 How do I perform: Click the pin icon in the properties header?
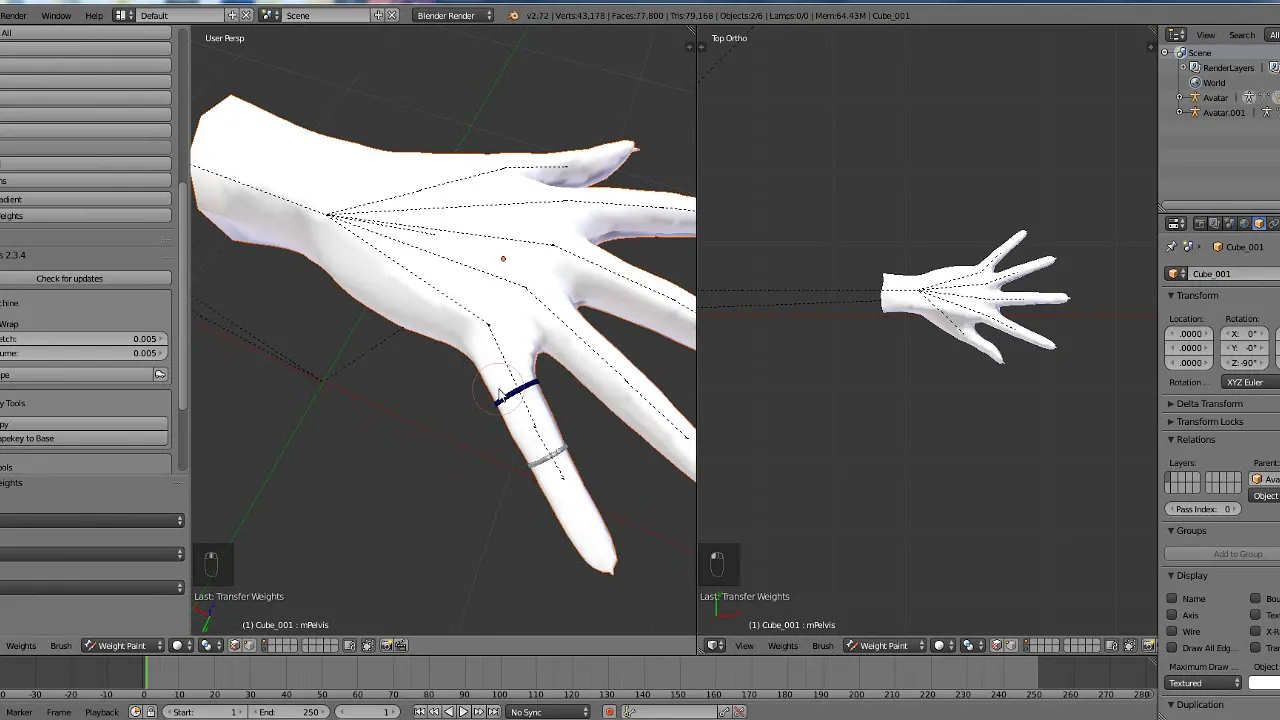1172,247
